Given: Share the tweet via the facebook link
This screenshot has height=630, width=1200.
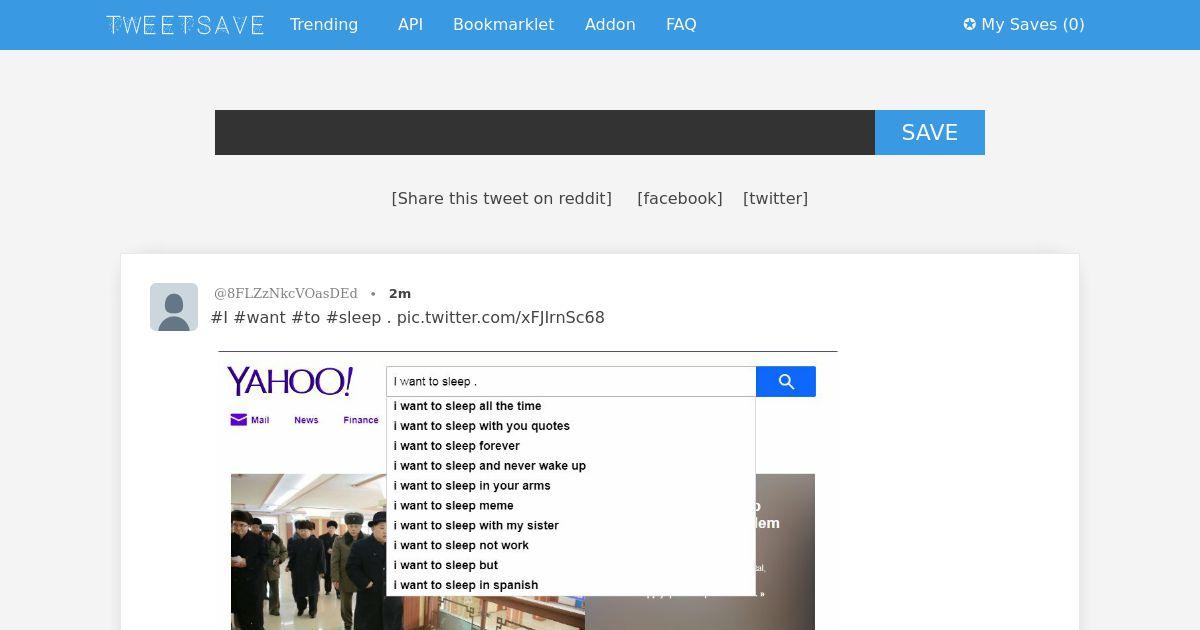Looking at the screenshot, I should (679, 198).
